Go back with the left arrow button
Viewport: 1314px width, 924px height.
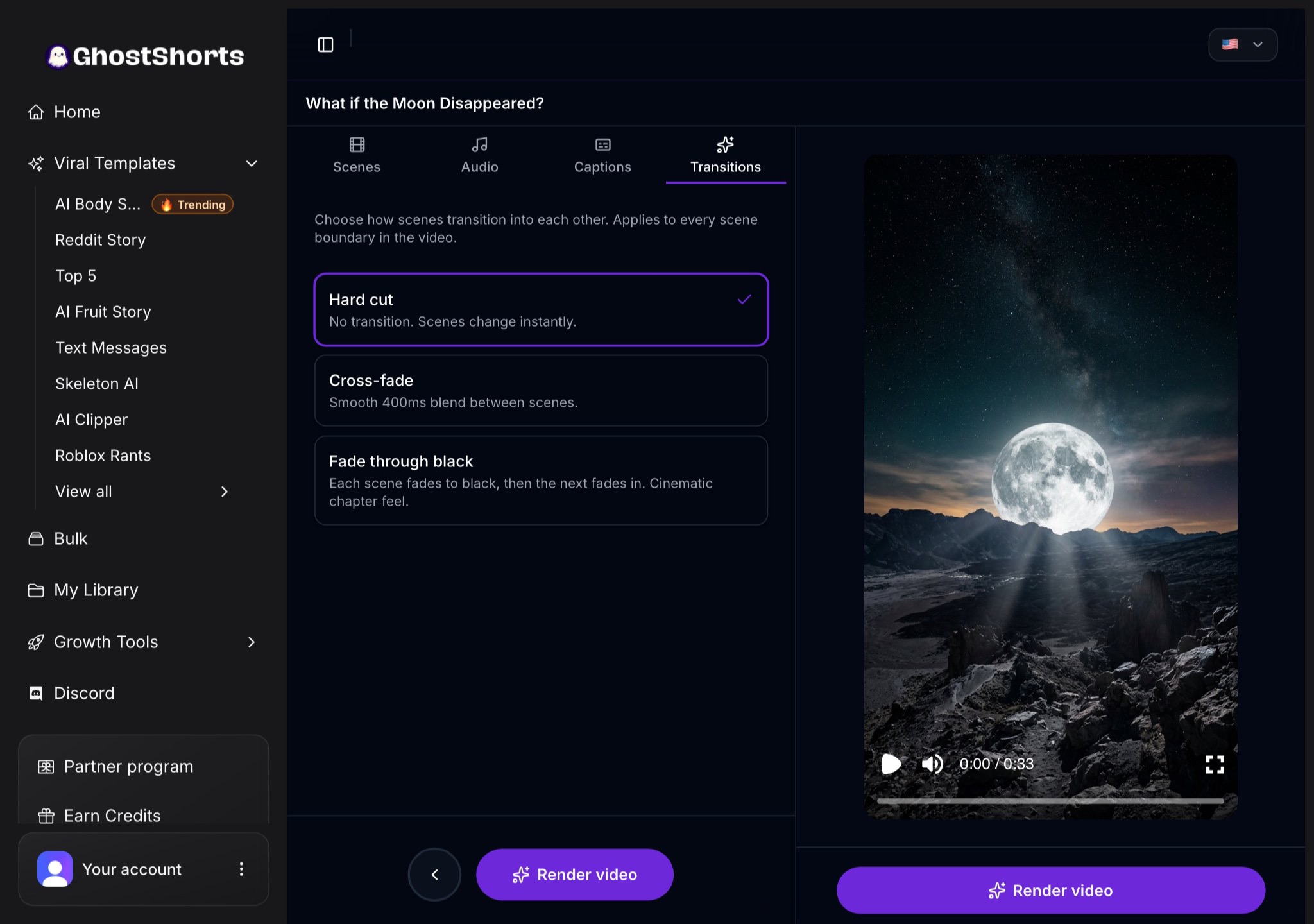pos(434,875)
